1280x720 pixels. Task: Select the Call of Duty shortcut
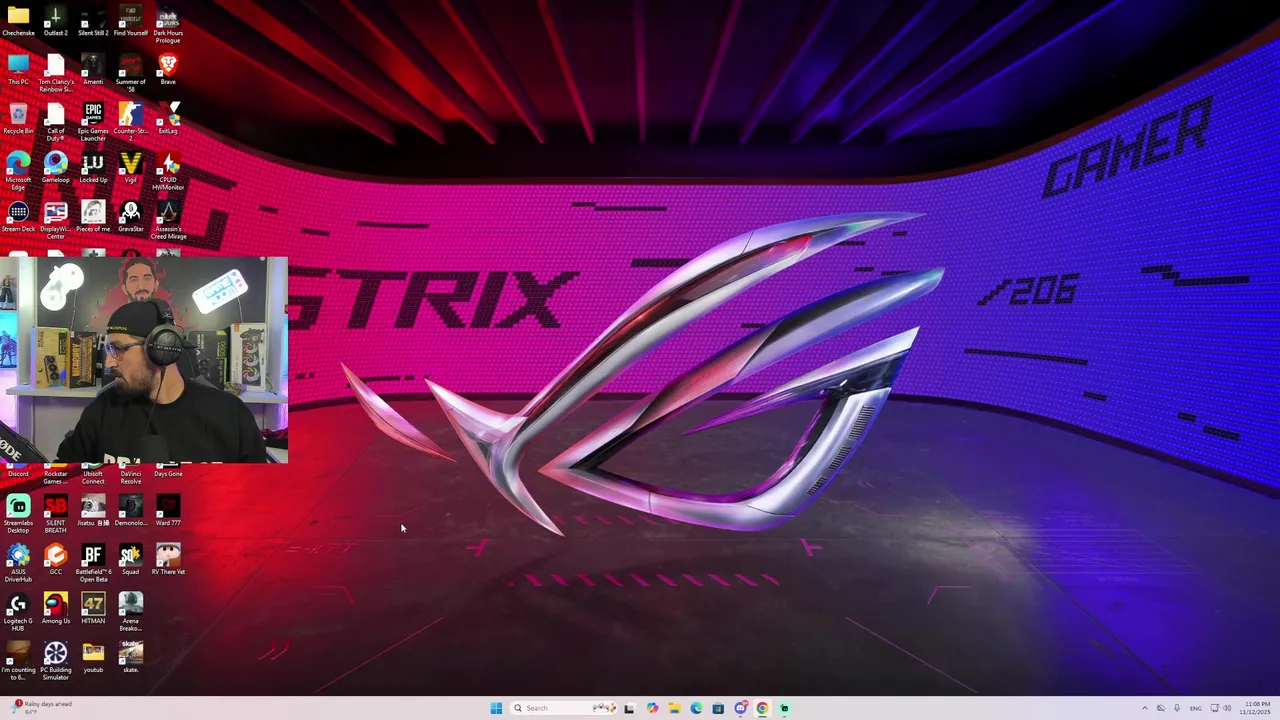55,122
